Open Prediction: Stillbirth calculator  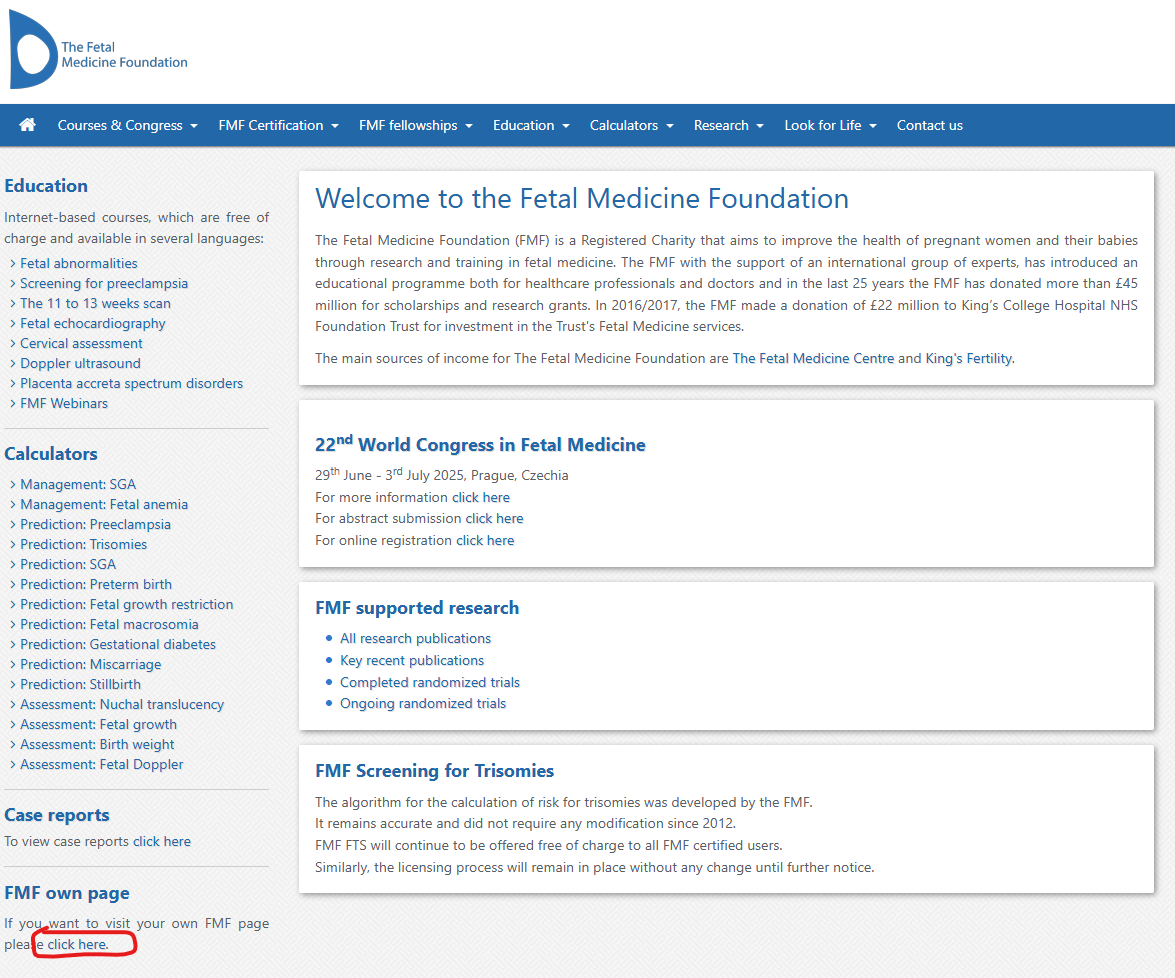click(x=80, y=684)
